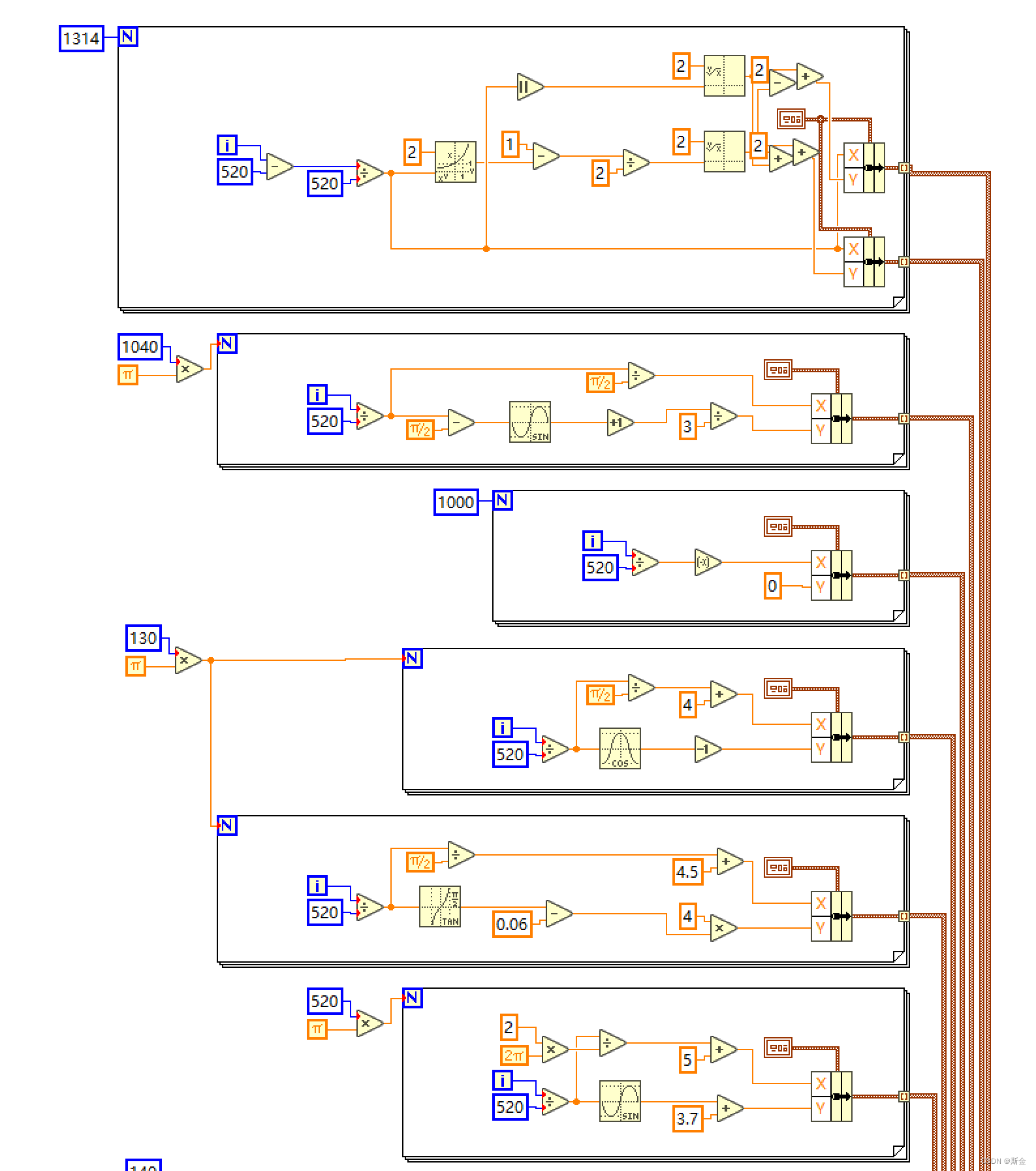Click the iteration terminal i in the 1000 loop

coord(593,541)
